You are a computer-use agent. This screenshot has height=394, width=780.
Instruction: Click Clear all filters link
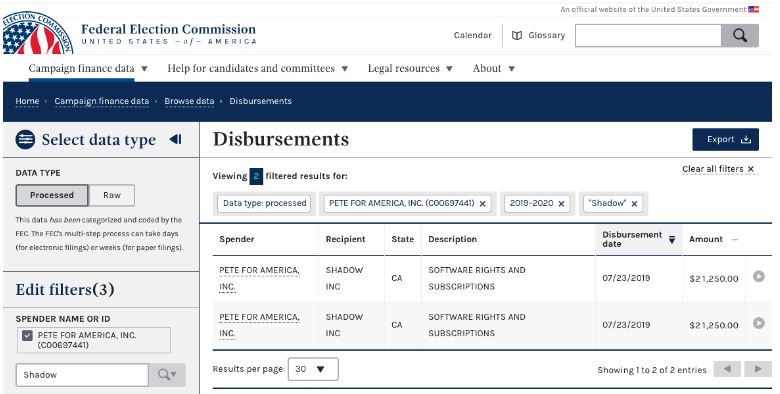(718, 169)
